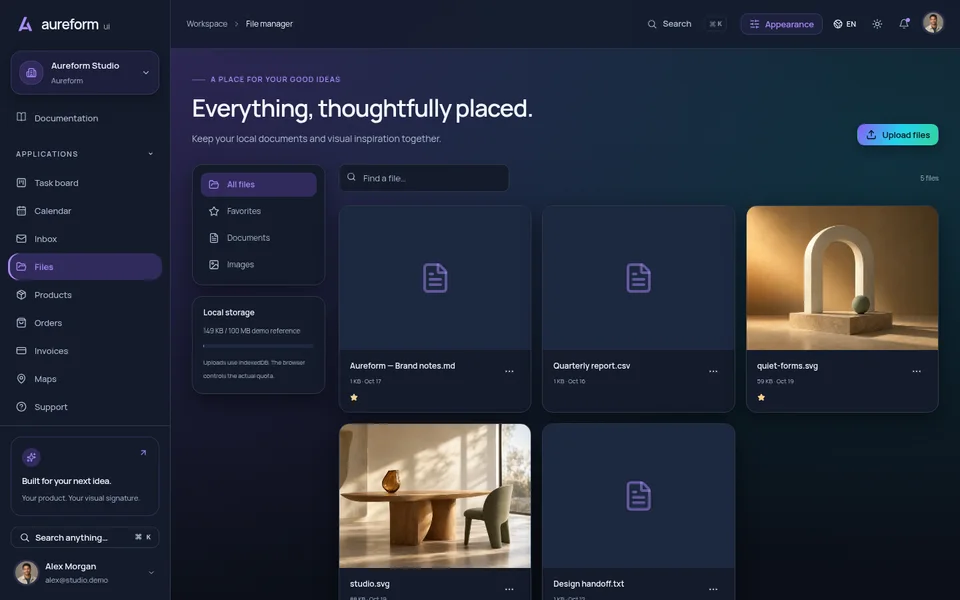Click the Workspace breadcrumb
This screenshot has height=600, width=960.
click(206, 24)
